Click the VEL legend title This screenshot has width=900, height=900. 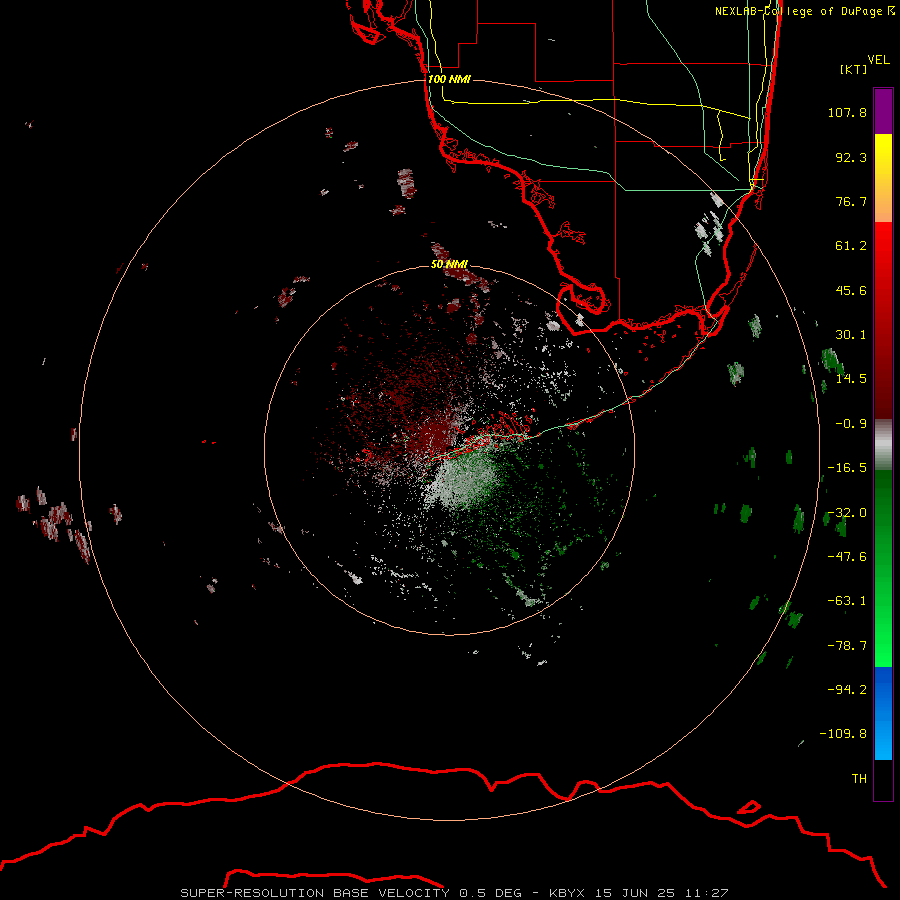coord(878,60)
